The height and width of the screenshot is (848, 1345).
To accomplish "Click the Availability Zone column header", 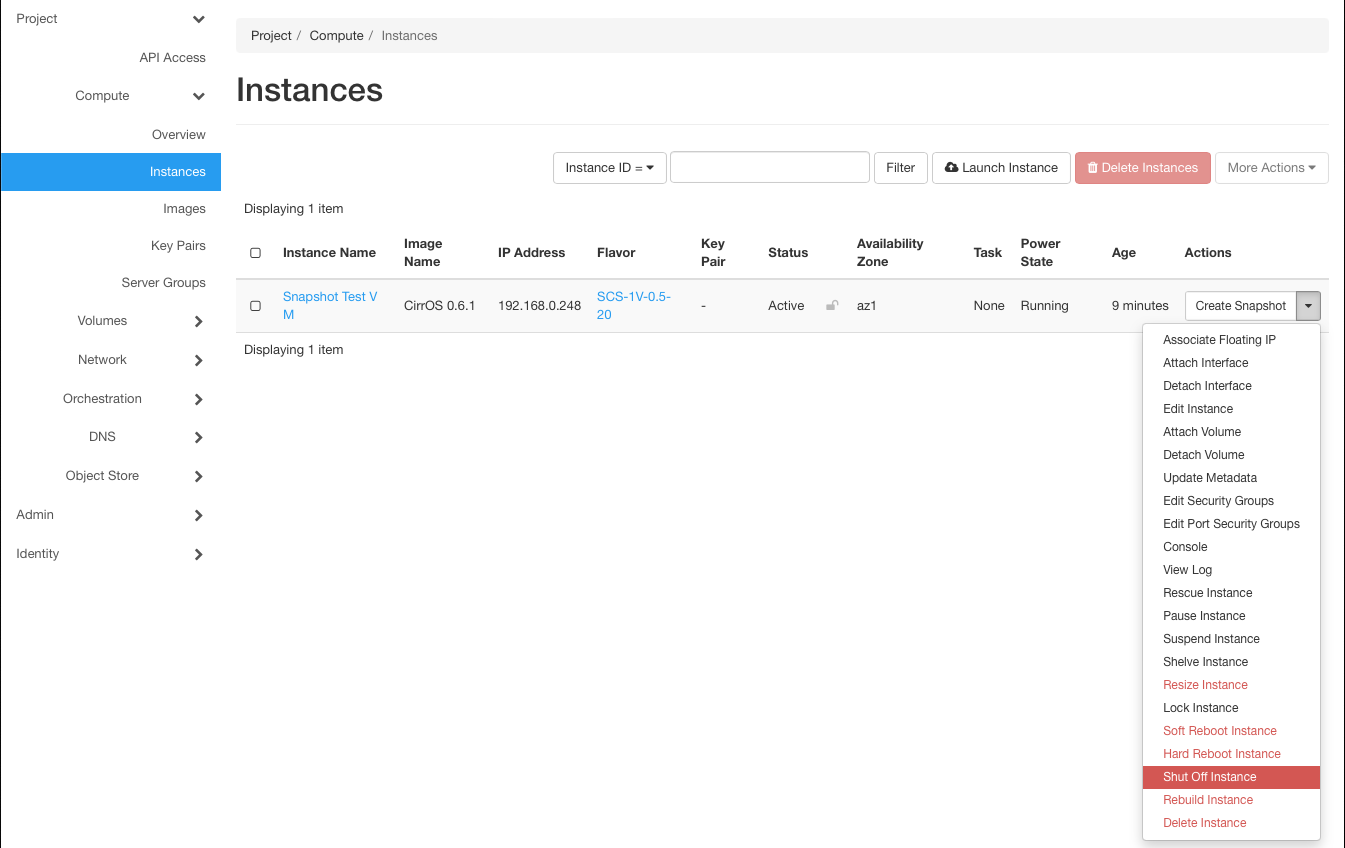I will (x=890, y=253).
